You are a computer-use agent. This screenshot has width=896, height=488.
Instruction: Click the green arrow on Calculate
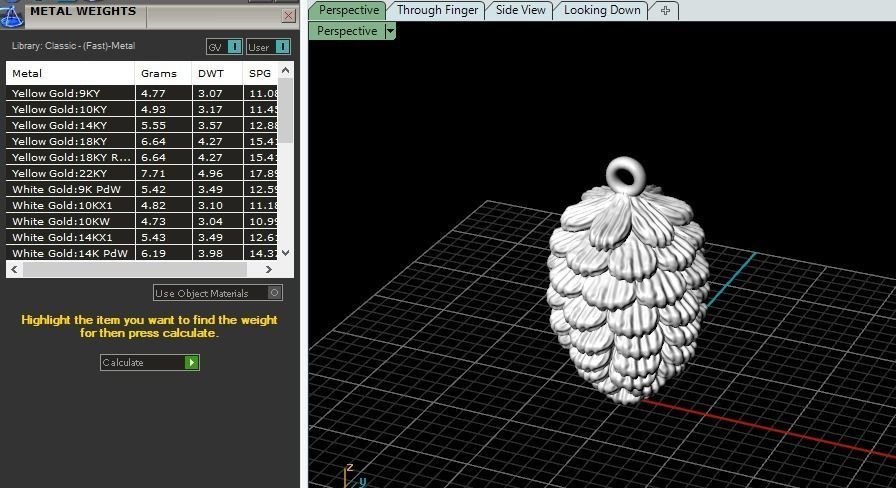pos(191,362)
